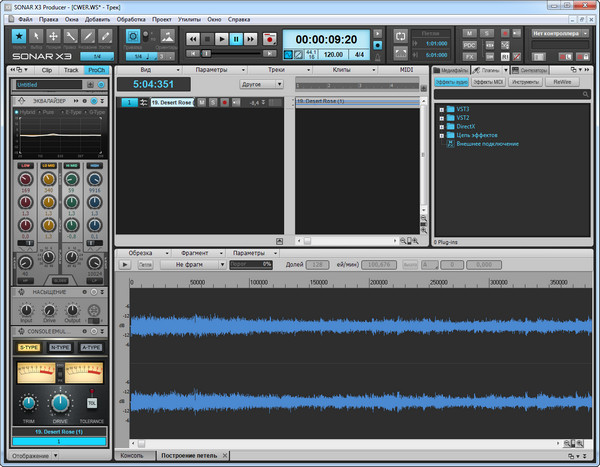
Task: Click the Stop button in transport
Action: coord(207,39)
